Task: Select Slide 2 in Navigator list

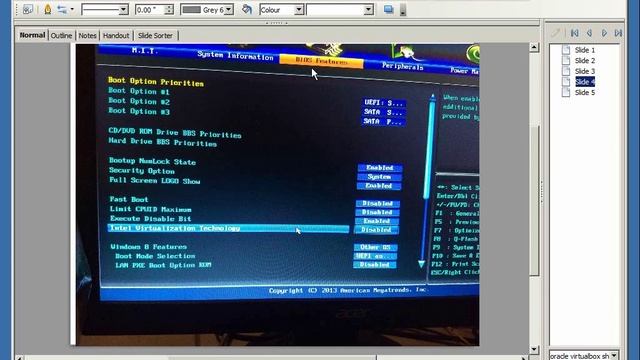Action: [x=584, y=60]
